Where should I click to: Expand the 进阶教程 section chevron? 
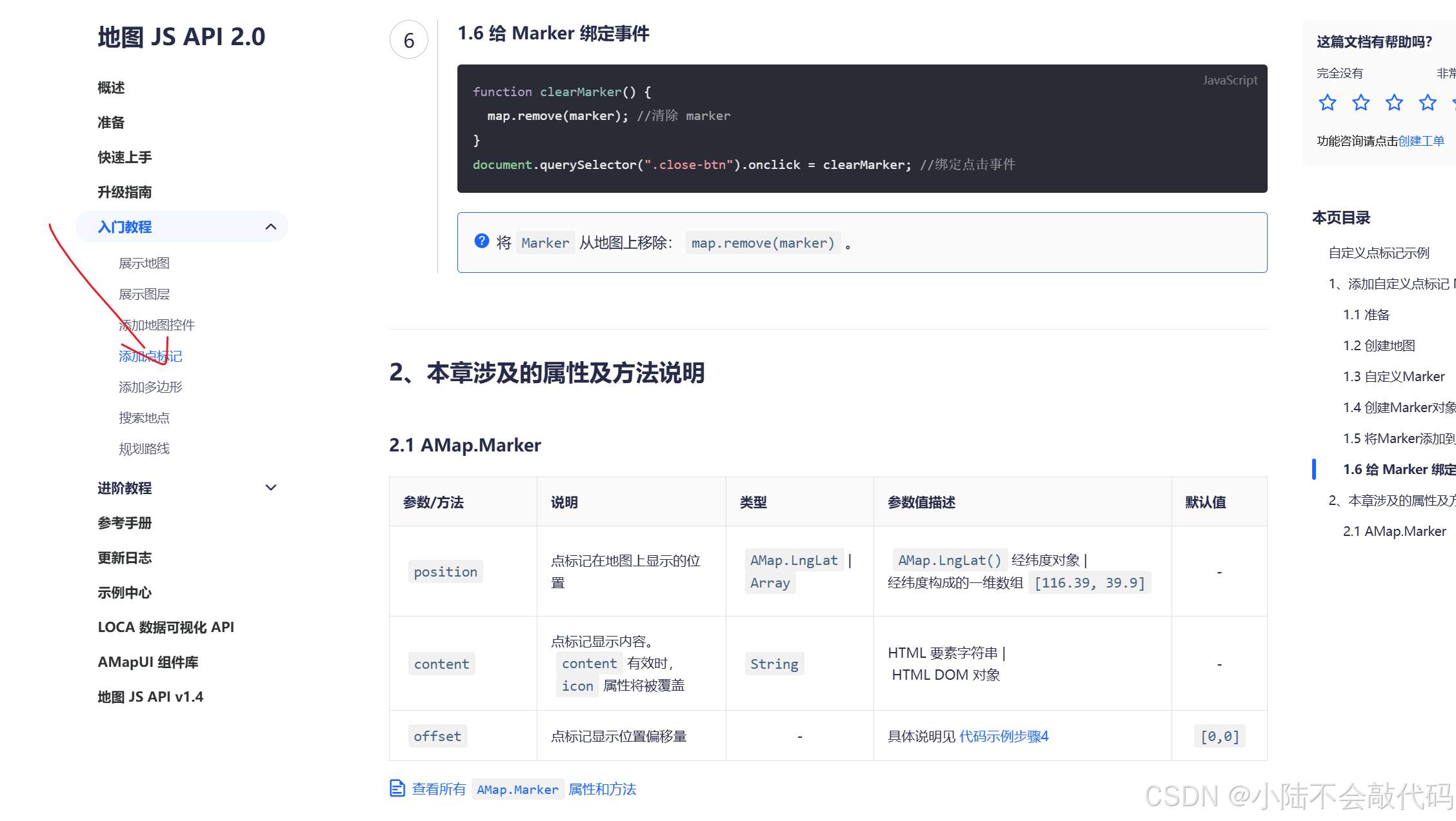coord(271,488)
